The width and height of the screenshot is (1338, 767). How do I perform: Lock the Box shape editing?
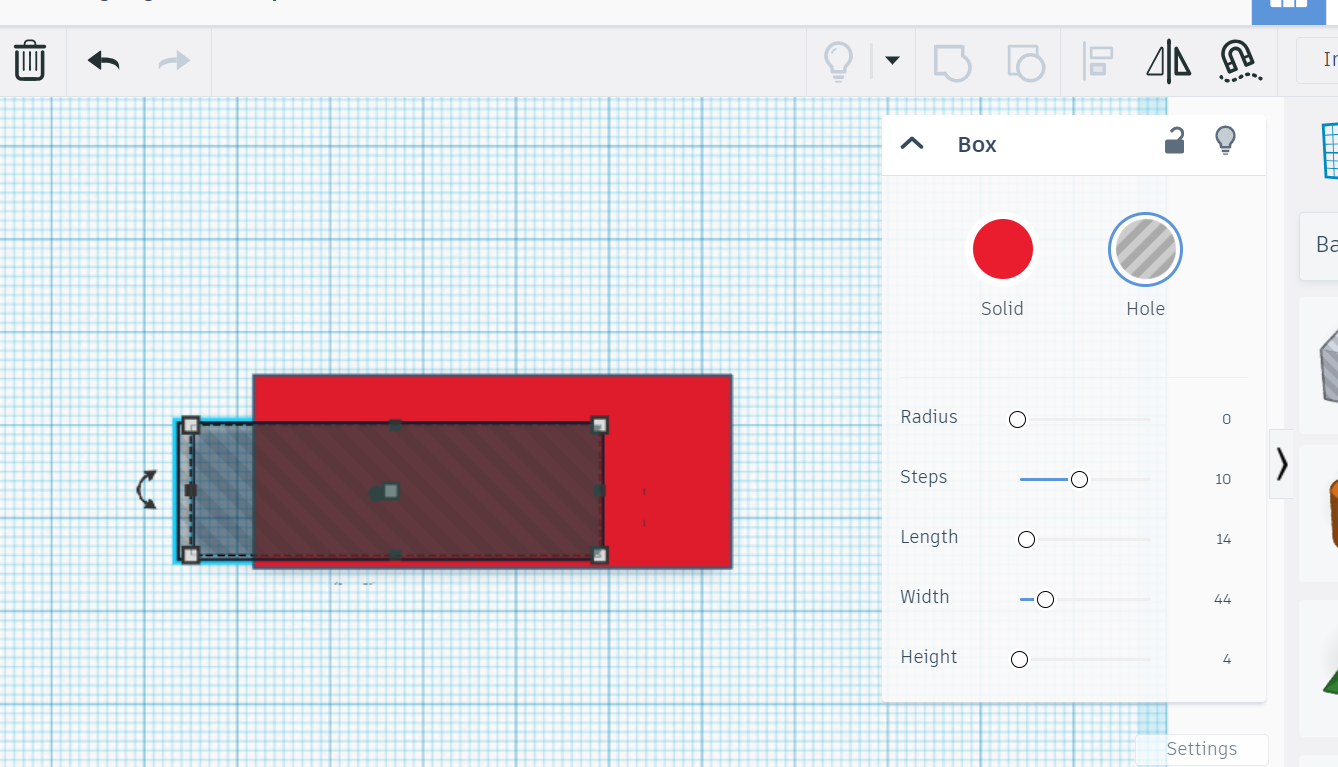point(1175,141)
